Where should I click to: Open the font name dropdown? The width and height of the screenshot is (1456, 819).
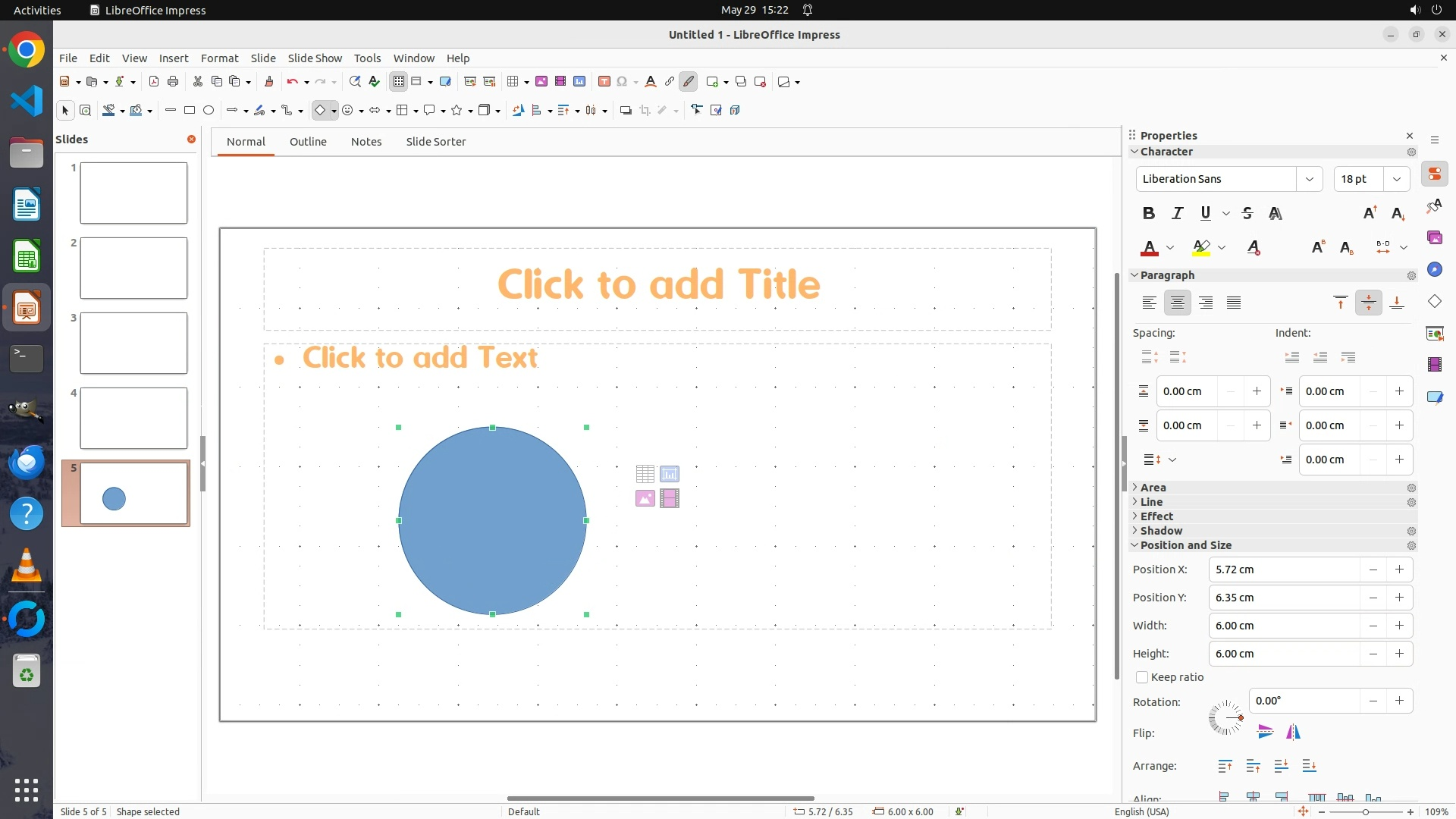click(1309, 179)
